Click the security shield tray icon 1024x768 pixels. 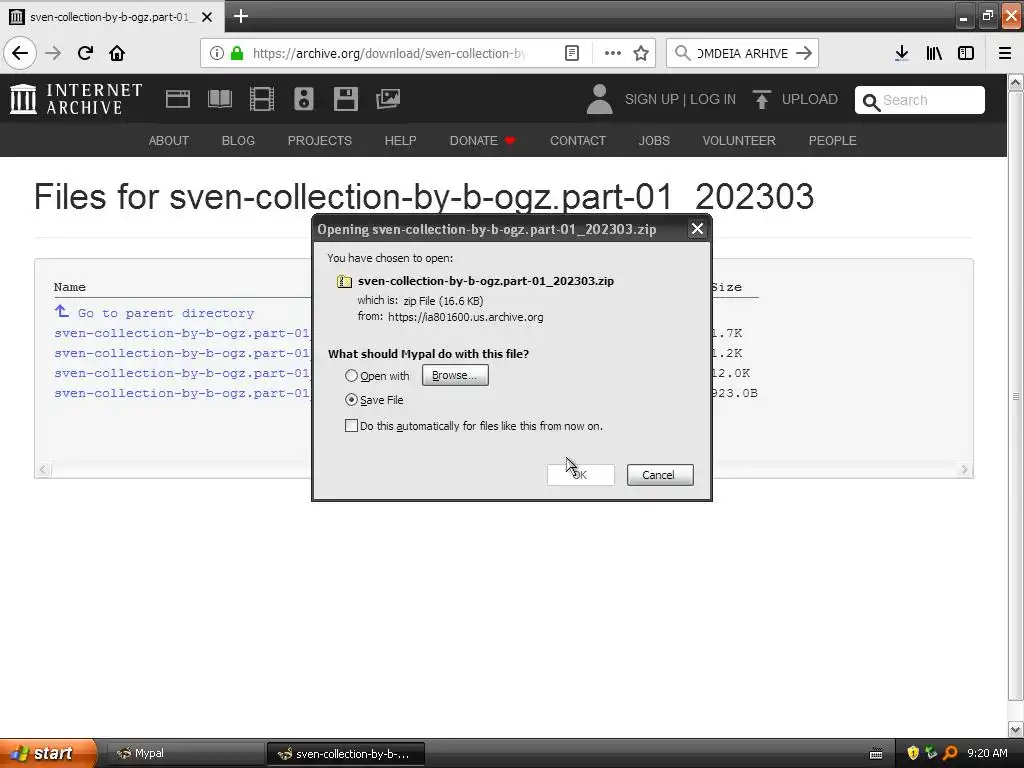click(x=912, y=753)
